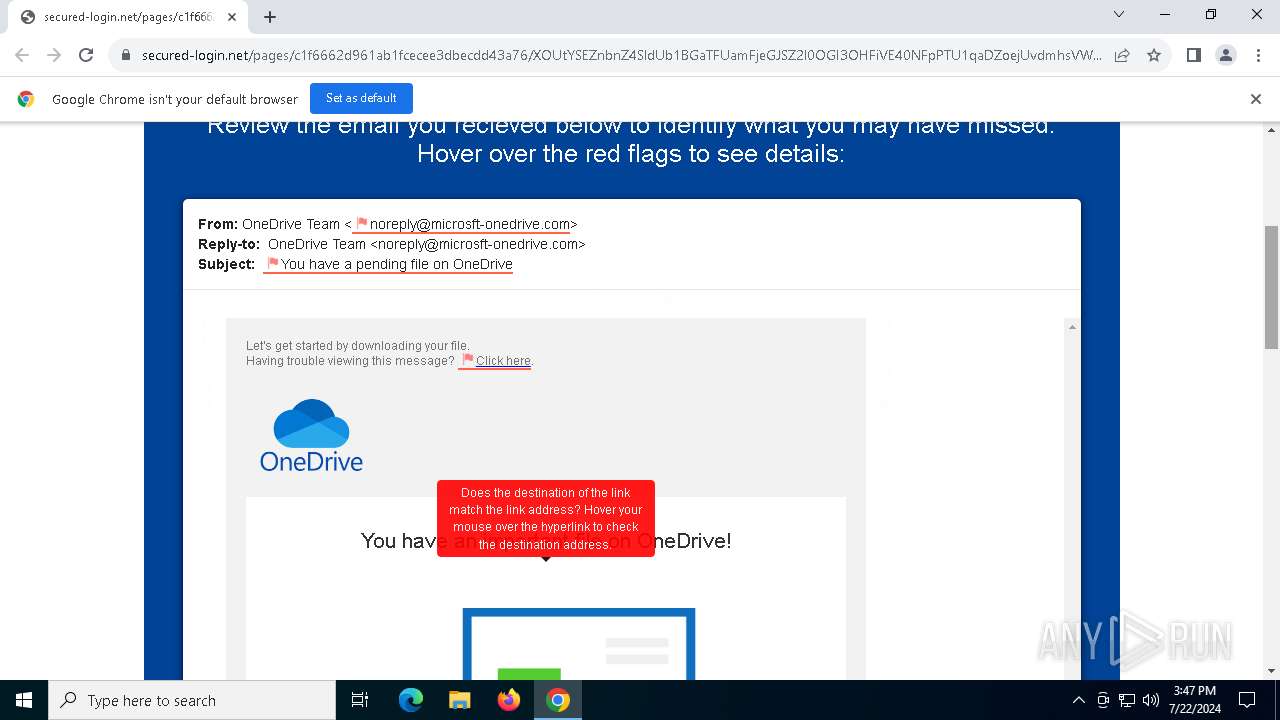Reload the page with refresh icon
This screenshot has height=720, width=1280.
(x=86, y=55)
